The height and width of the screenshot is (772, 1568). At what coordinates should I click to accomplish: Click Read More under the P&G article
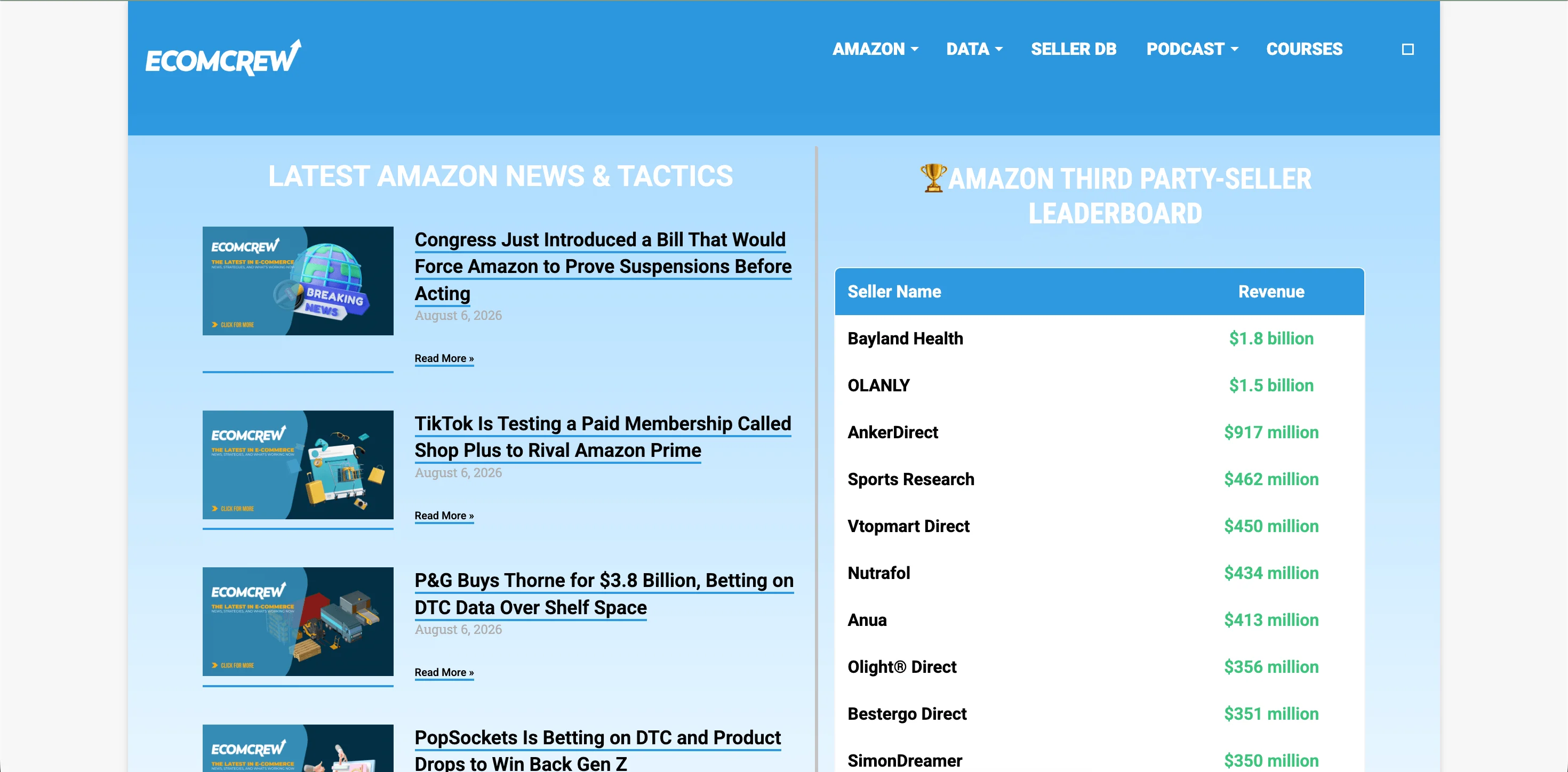point(444,672)
